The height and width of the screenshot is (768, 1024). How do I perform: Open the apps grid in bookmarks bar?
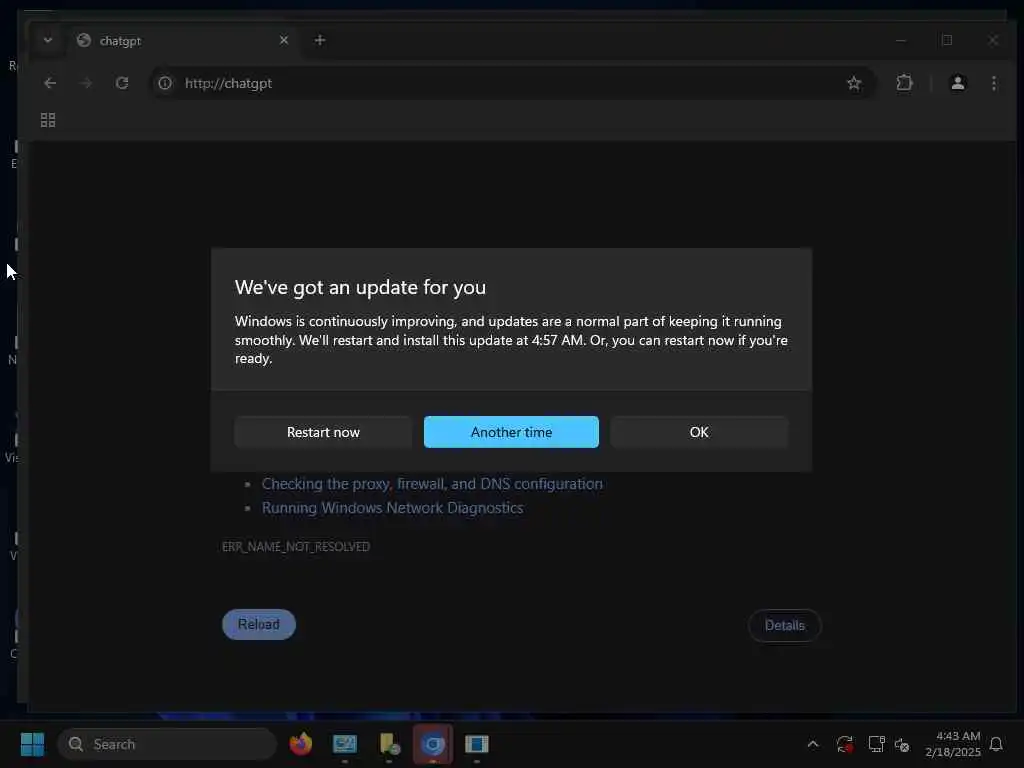tap(48, 120)
